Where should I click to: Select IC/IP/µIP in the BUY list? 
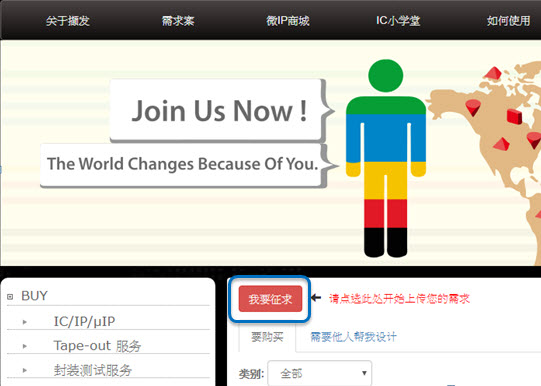coord(84,321)
